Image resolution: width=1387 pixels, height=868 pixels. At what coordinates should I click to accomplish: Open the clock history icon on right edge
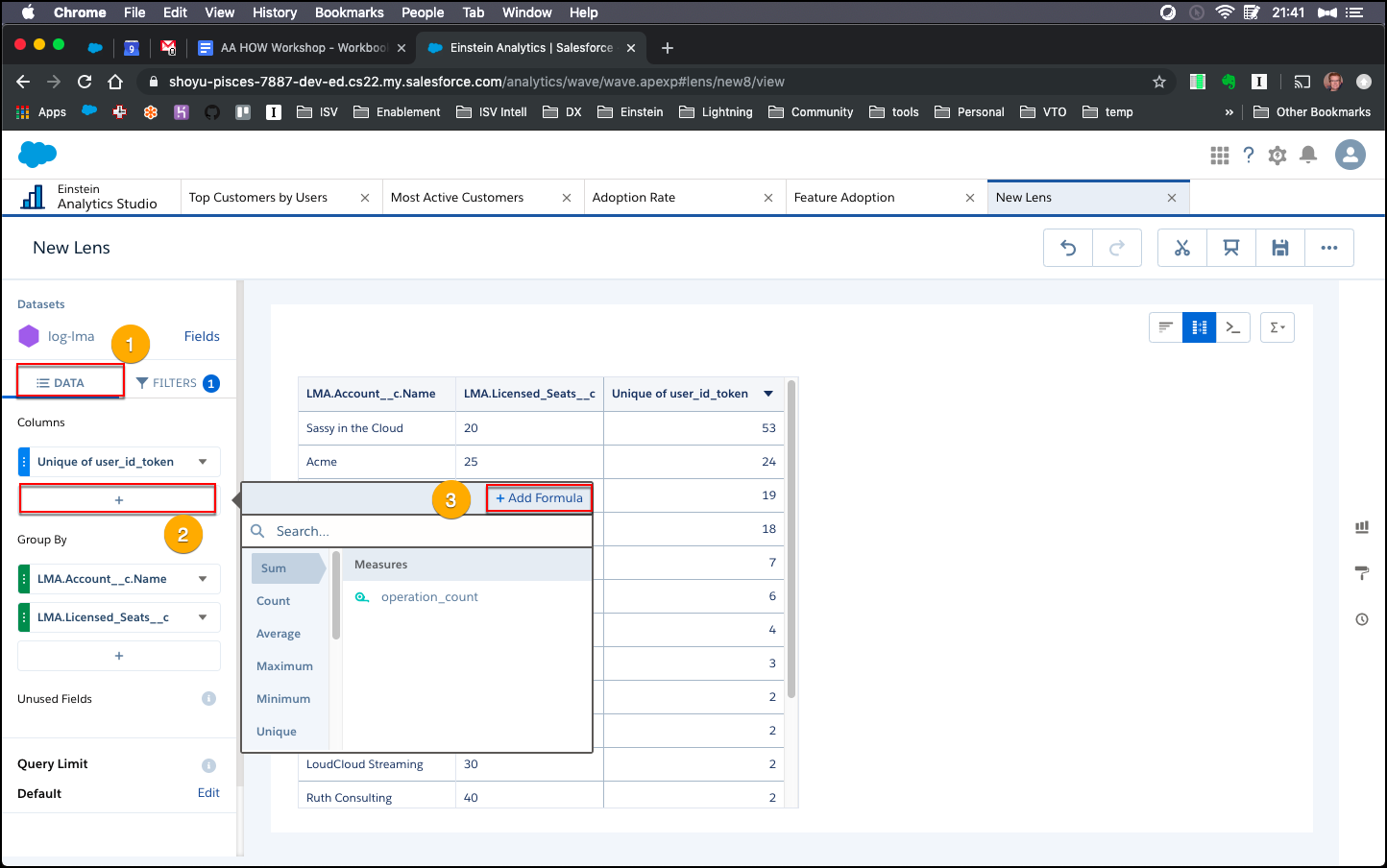click(x=1362, y=619)
